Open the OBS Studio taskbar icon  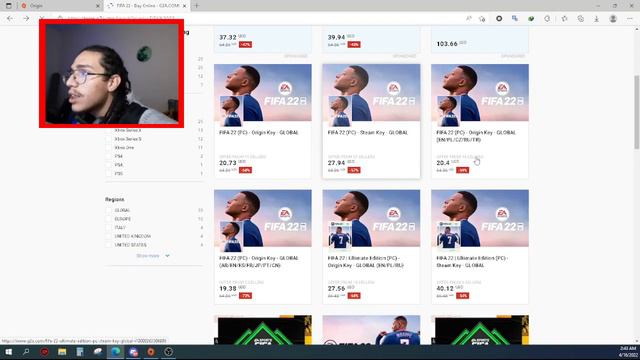169,352
